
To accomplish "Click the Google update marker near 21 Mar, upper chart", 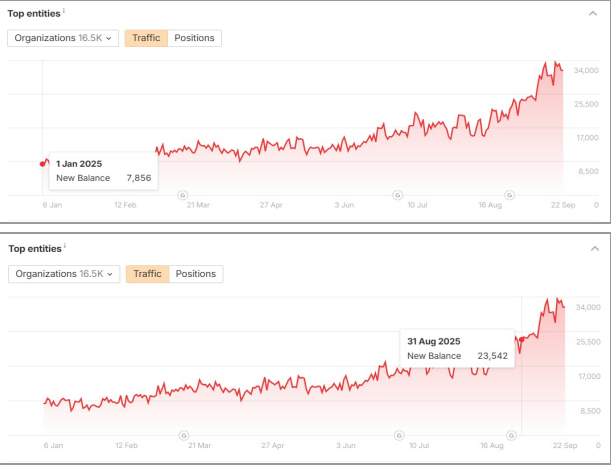I will (x=182, y=195).
